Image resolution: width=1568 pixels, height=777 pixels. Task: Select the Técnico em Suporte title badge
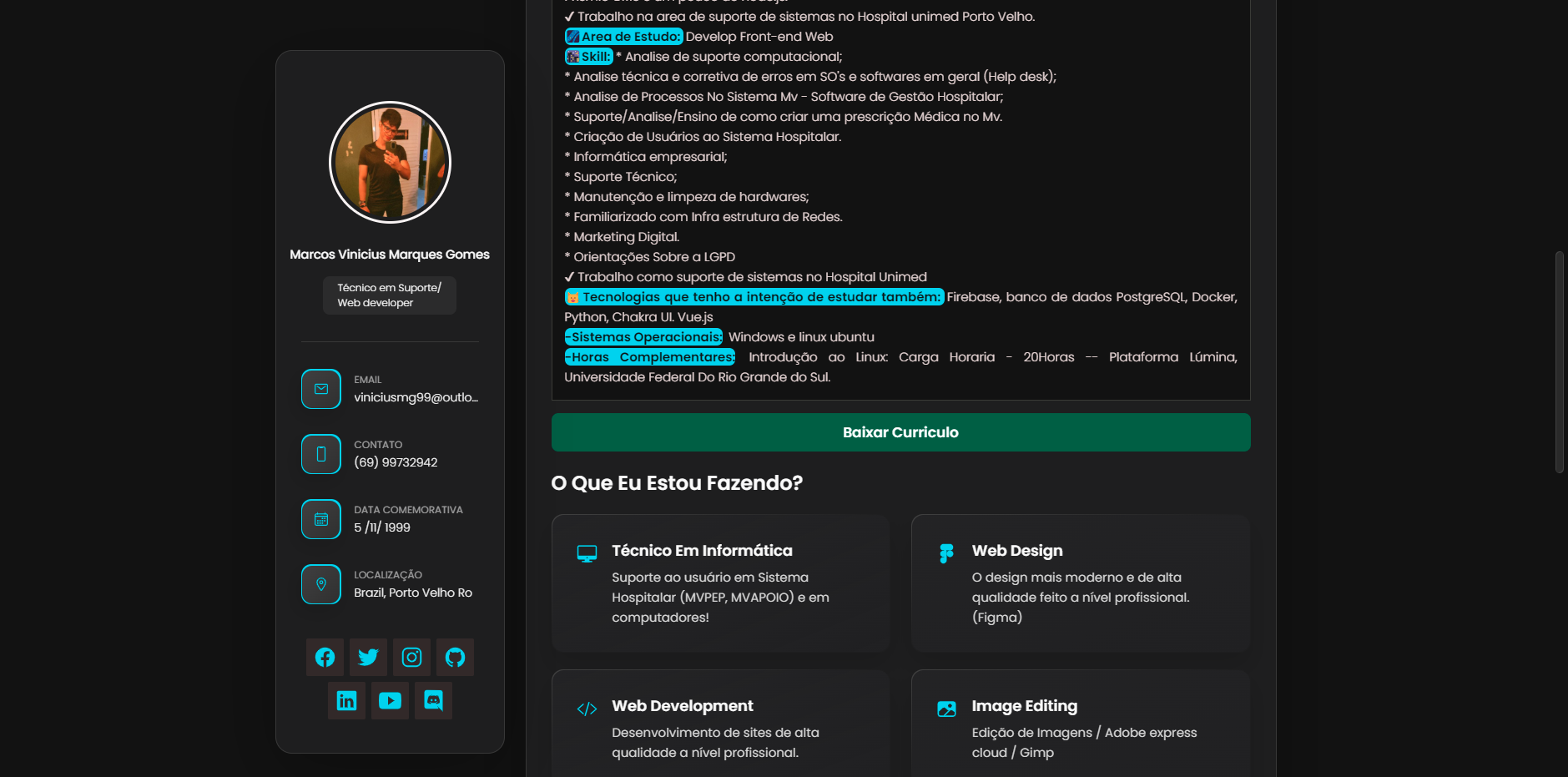pos(389,295)
